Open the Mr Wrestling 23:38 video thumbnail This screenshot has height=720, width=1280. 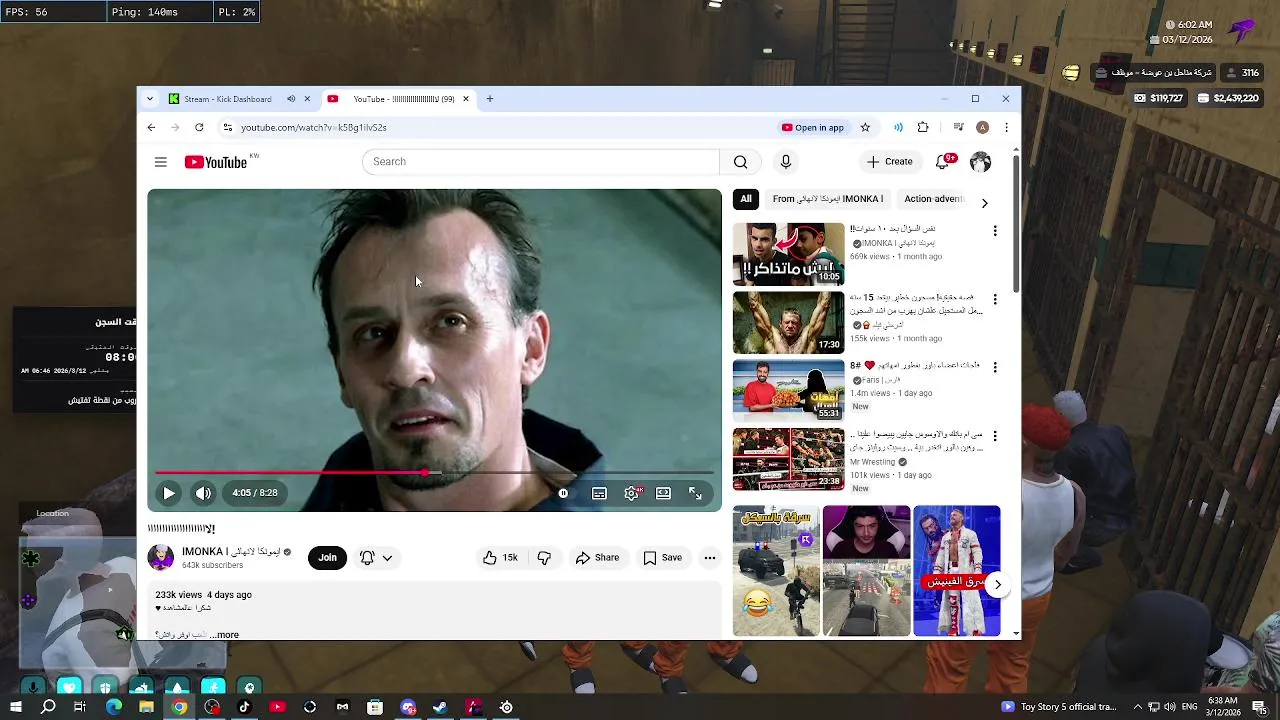pos(788,459)
